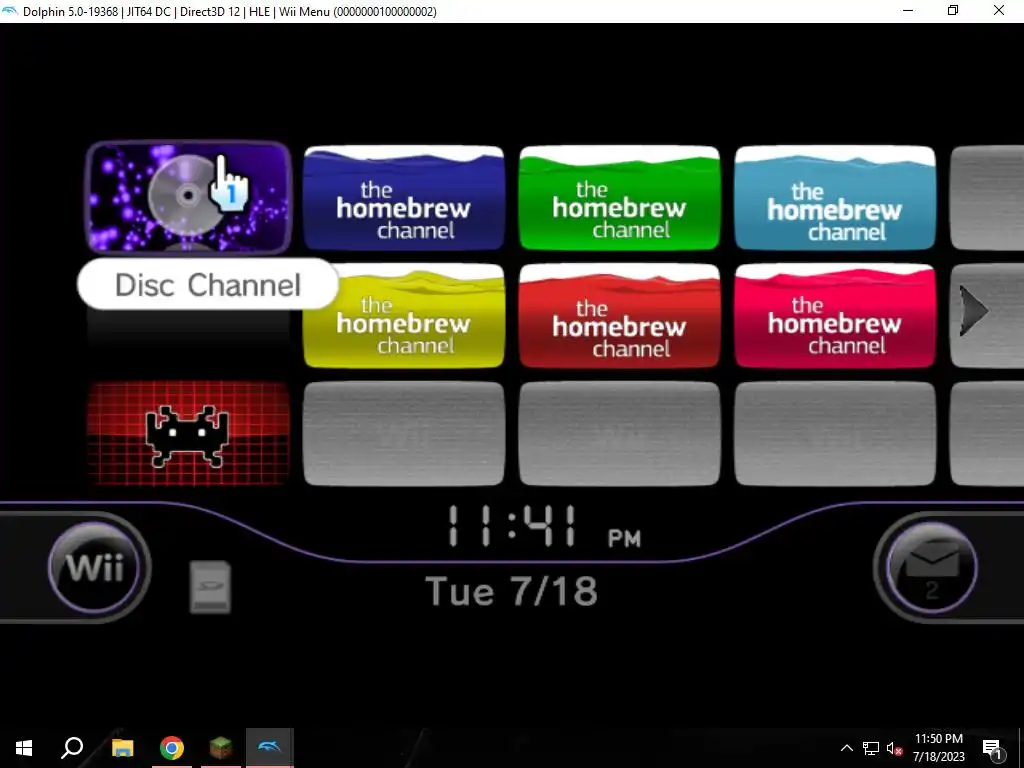
Task: Open the taskbar clock and calendar
Action: 938,748
